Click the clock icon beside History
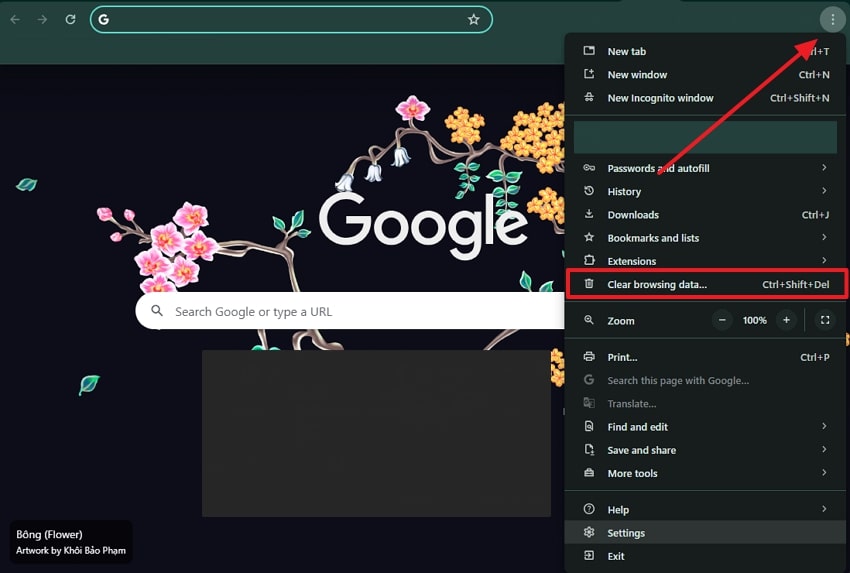The width and height of the screenshot is (850, 573). 589,191
